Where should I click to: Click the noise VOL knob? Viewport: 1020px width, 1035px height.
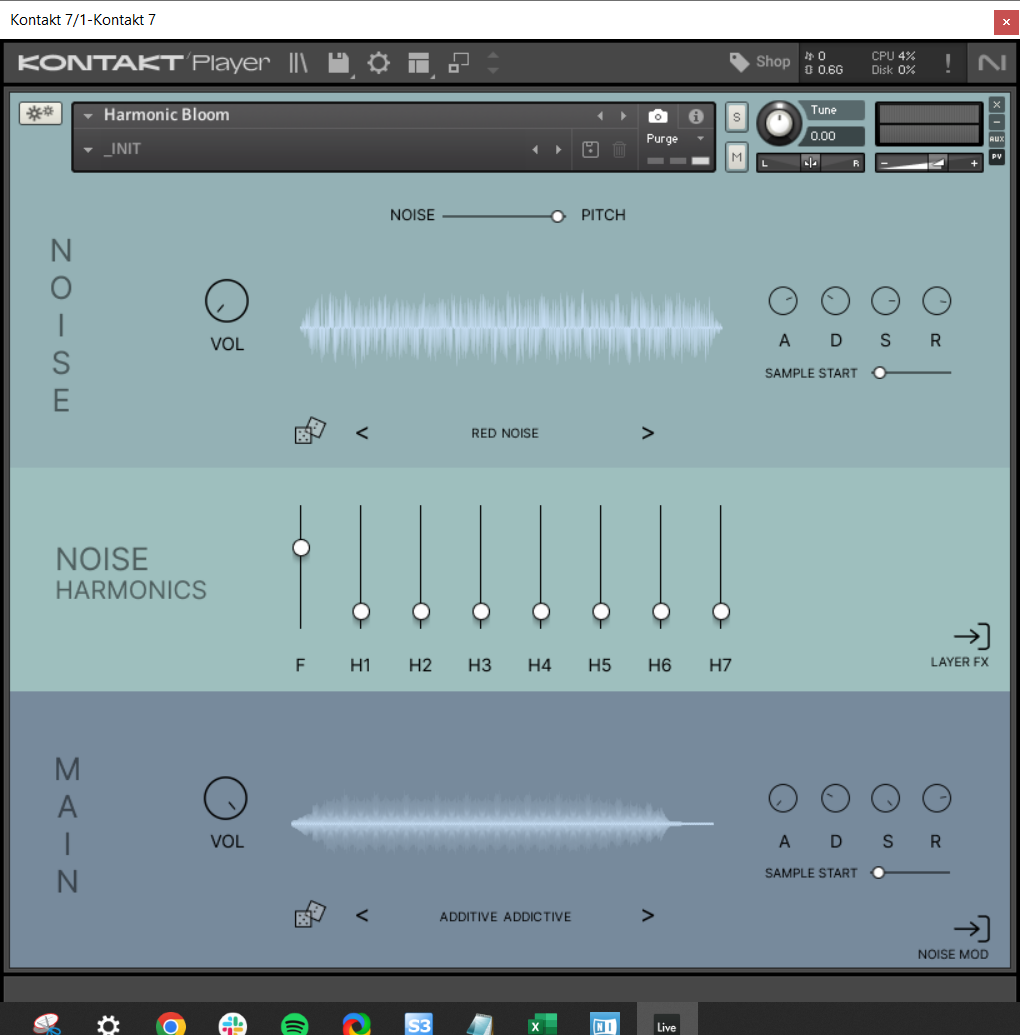[x=226, y=301]
